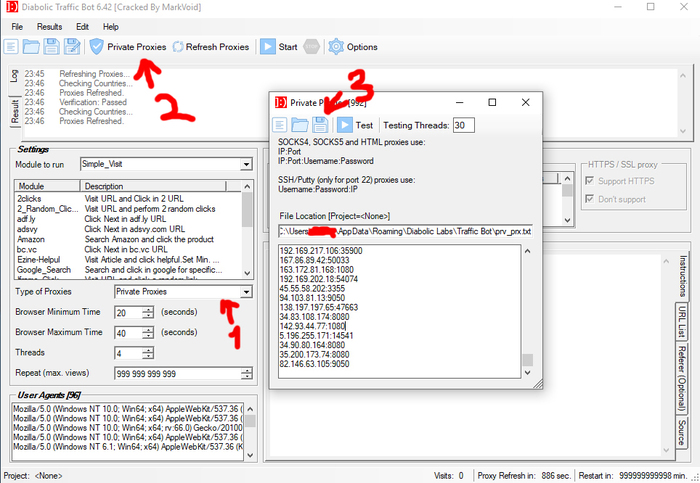The height and width of the screenshot is (483, 700).
Task: Minimize the Private Proxies window
Action: [x=459, y=103]
